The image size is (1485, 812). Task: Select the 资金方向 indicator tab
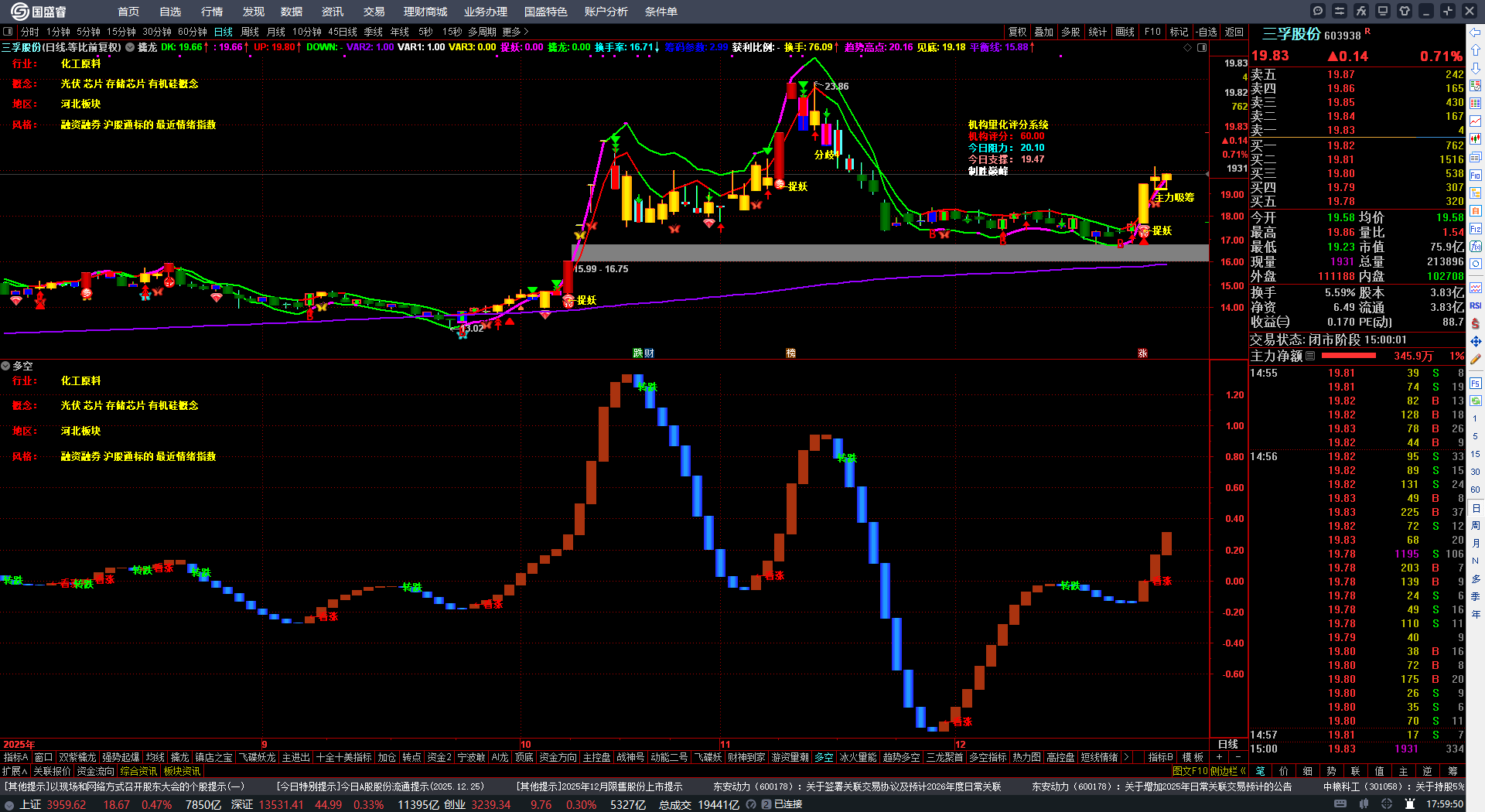click(558, 757)
